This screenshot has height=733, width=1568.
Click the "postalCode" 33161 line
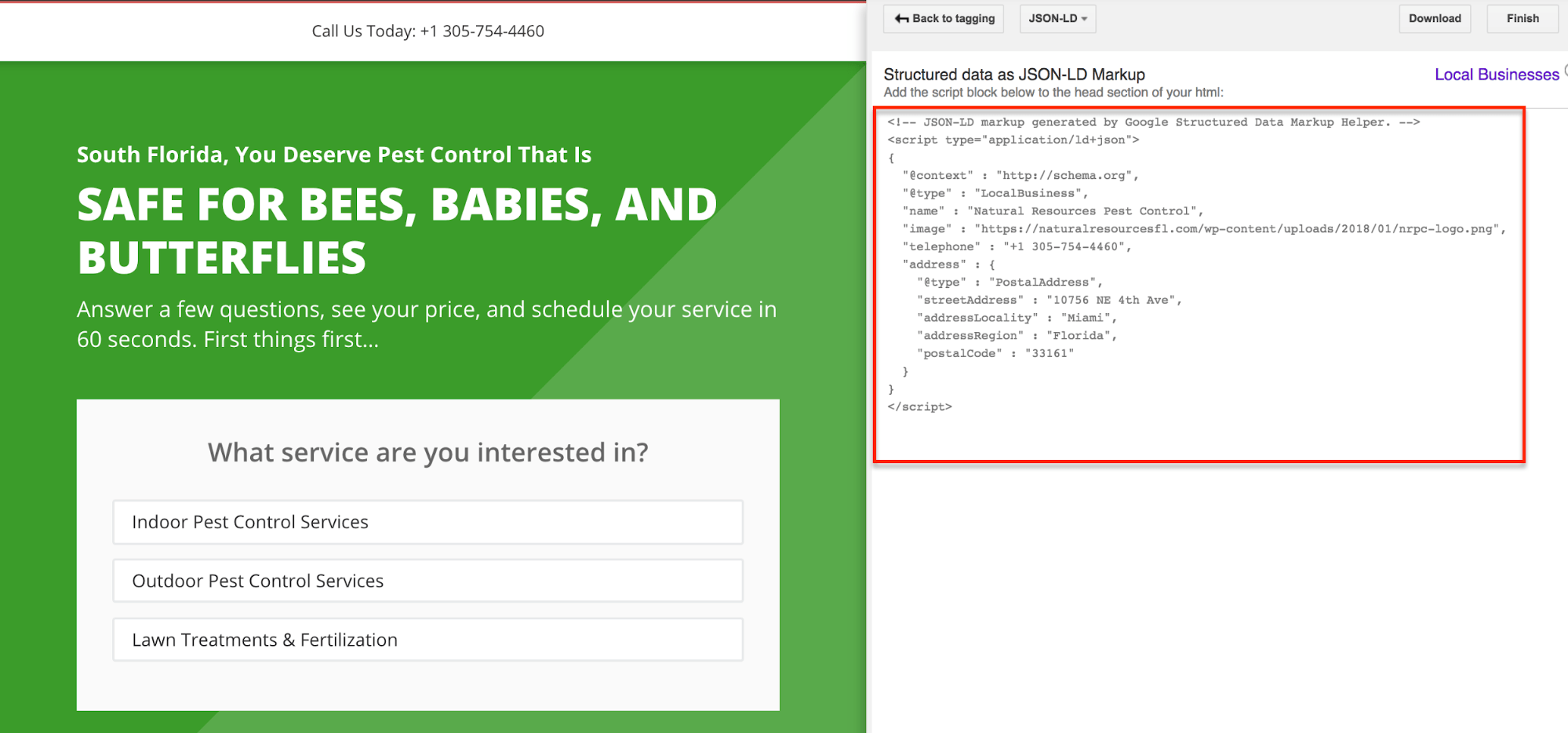point(995,353)
